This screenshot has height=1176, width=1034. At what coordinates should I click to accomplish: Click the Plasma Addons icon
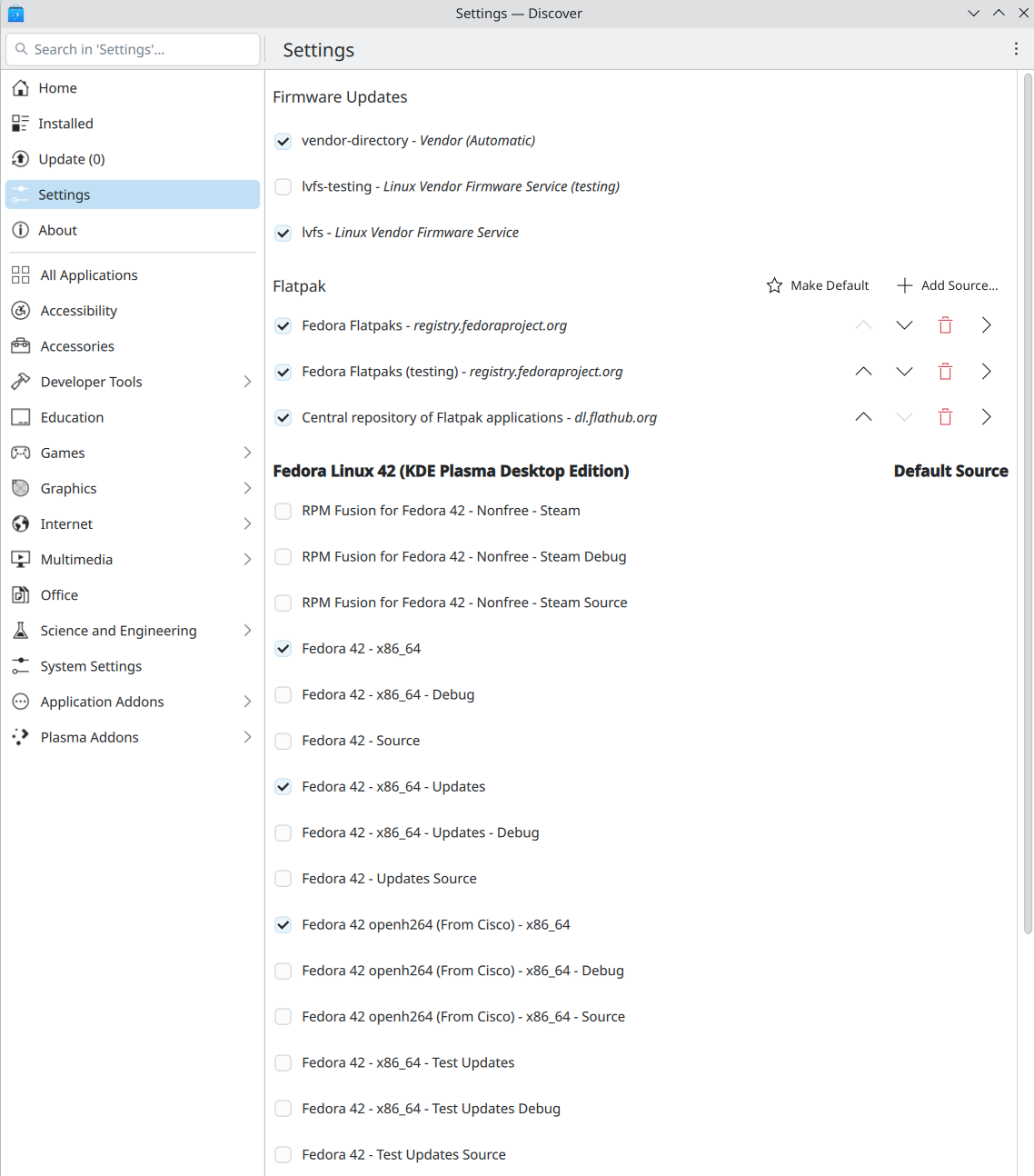(21, 736)
